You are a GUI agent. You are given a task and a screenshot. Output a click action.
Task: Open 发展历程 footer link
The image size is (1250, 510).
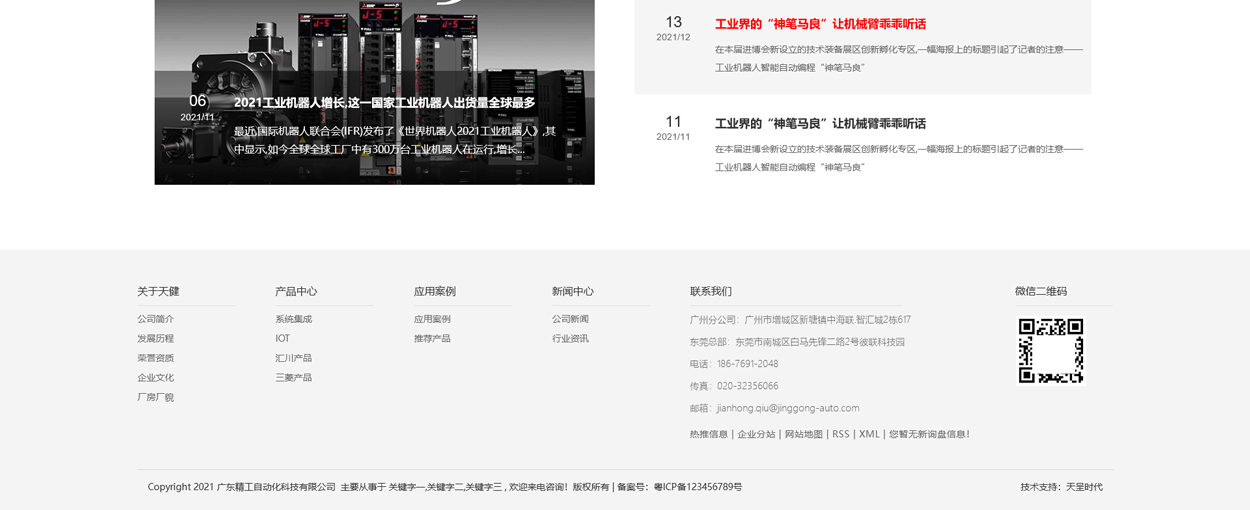pos(155,339)
